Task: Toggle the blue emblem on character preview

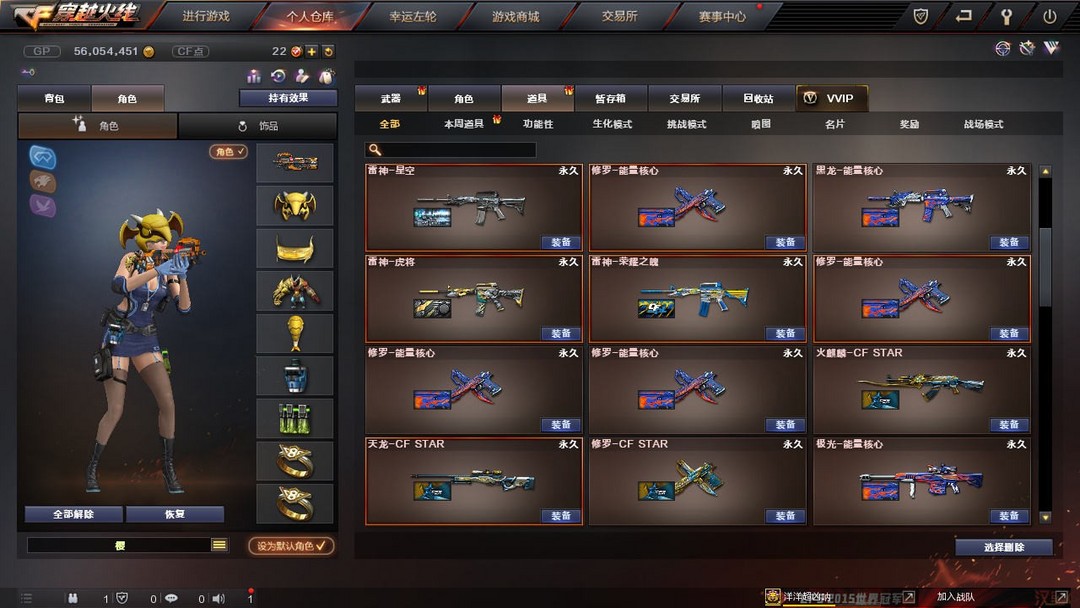Action: [43, 157]
